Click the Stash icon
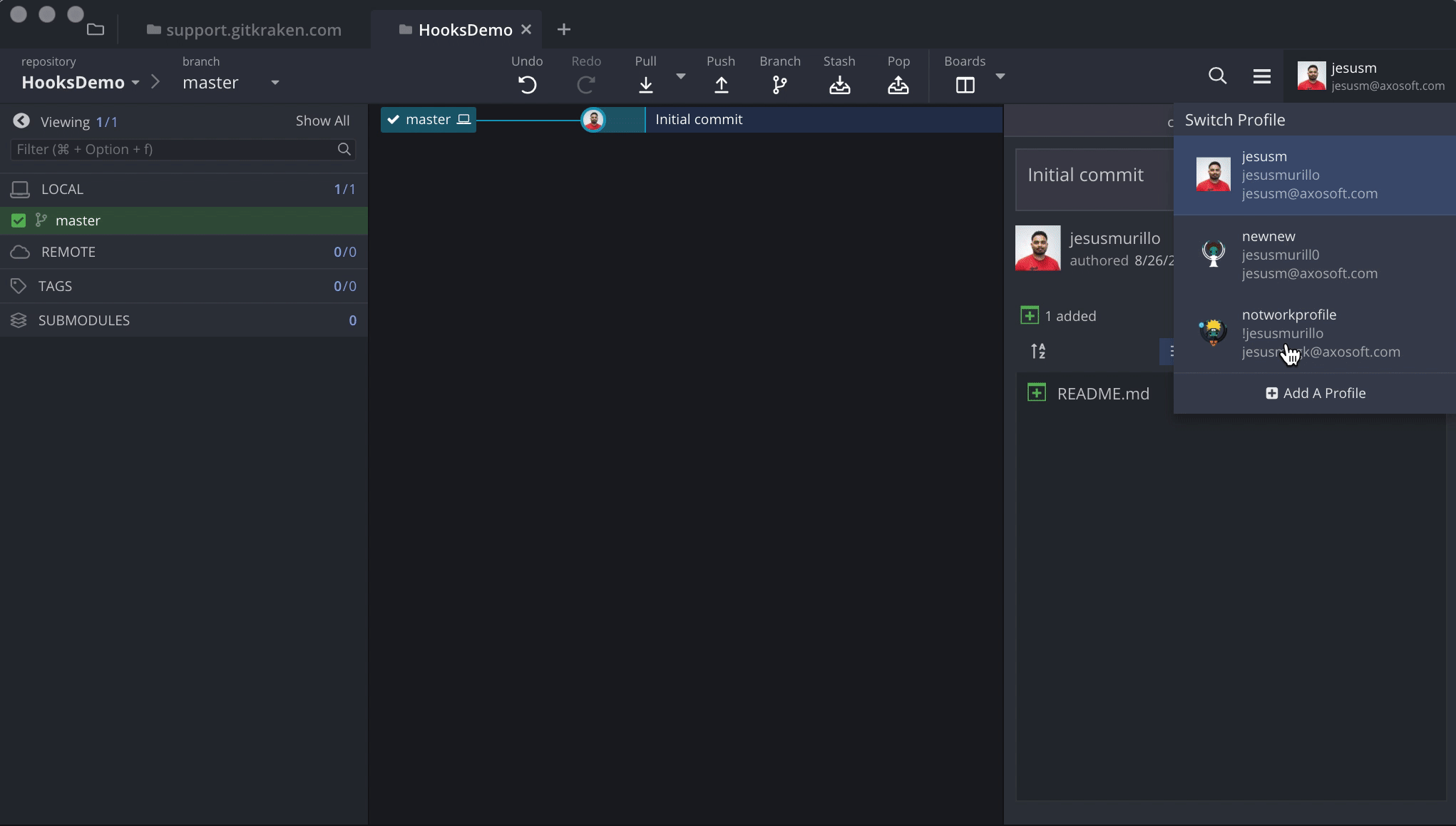 click(x=839, y=85)
